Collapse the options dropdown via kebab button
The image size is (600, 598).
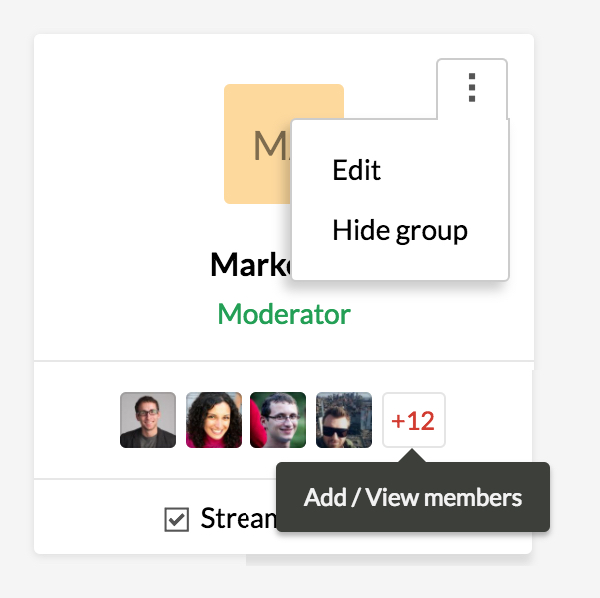tap(472, 89)
